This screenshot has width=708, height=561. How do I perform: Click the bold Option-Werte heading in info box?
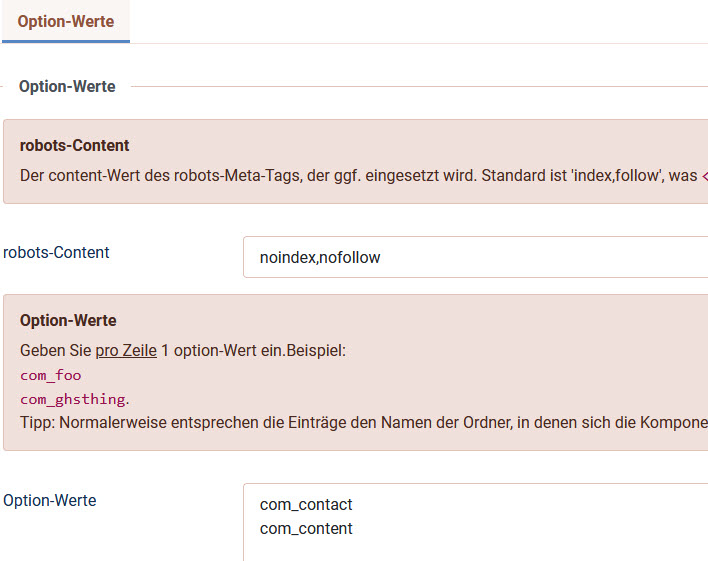point(68,321)
